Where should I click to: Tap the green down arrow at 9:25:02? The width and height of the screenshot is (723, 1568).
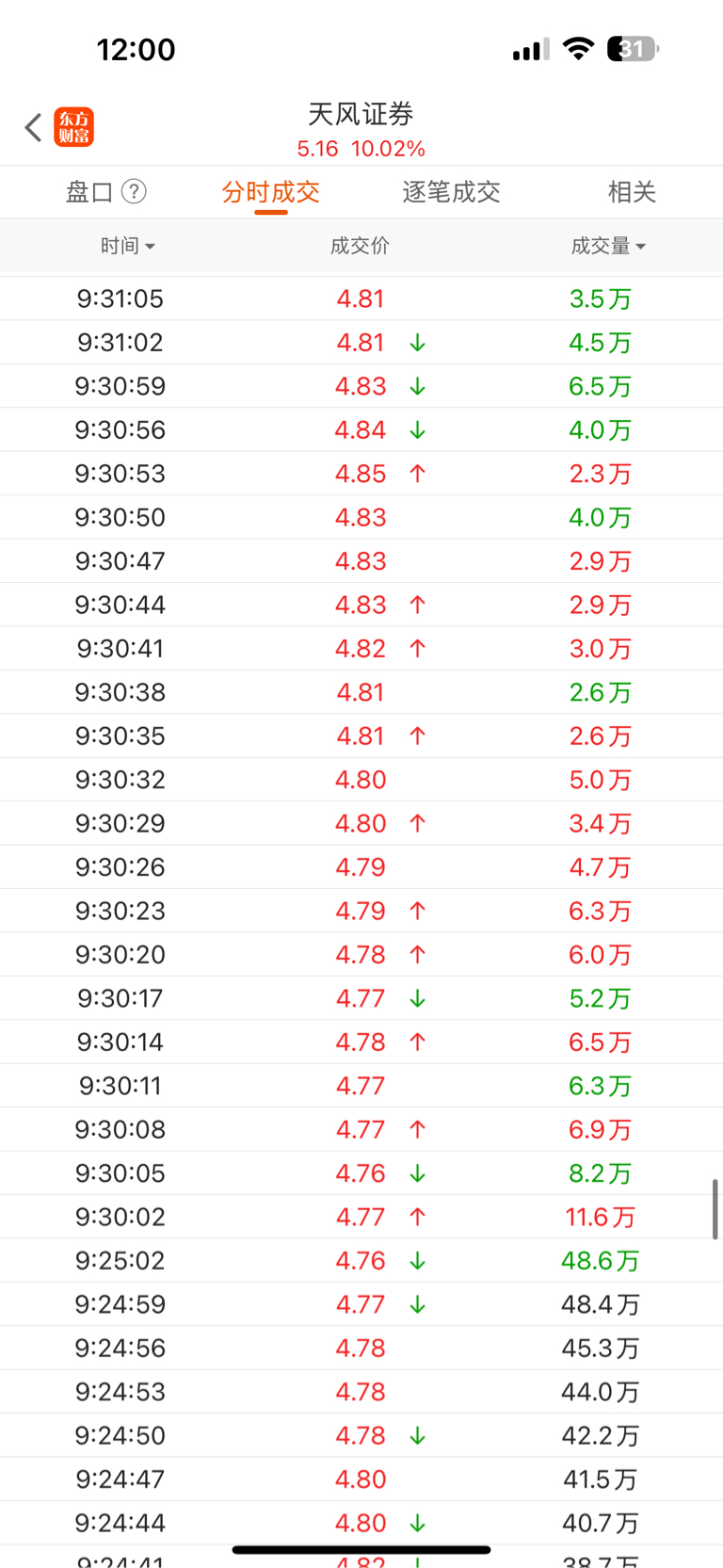[x=417, y=1261]
